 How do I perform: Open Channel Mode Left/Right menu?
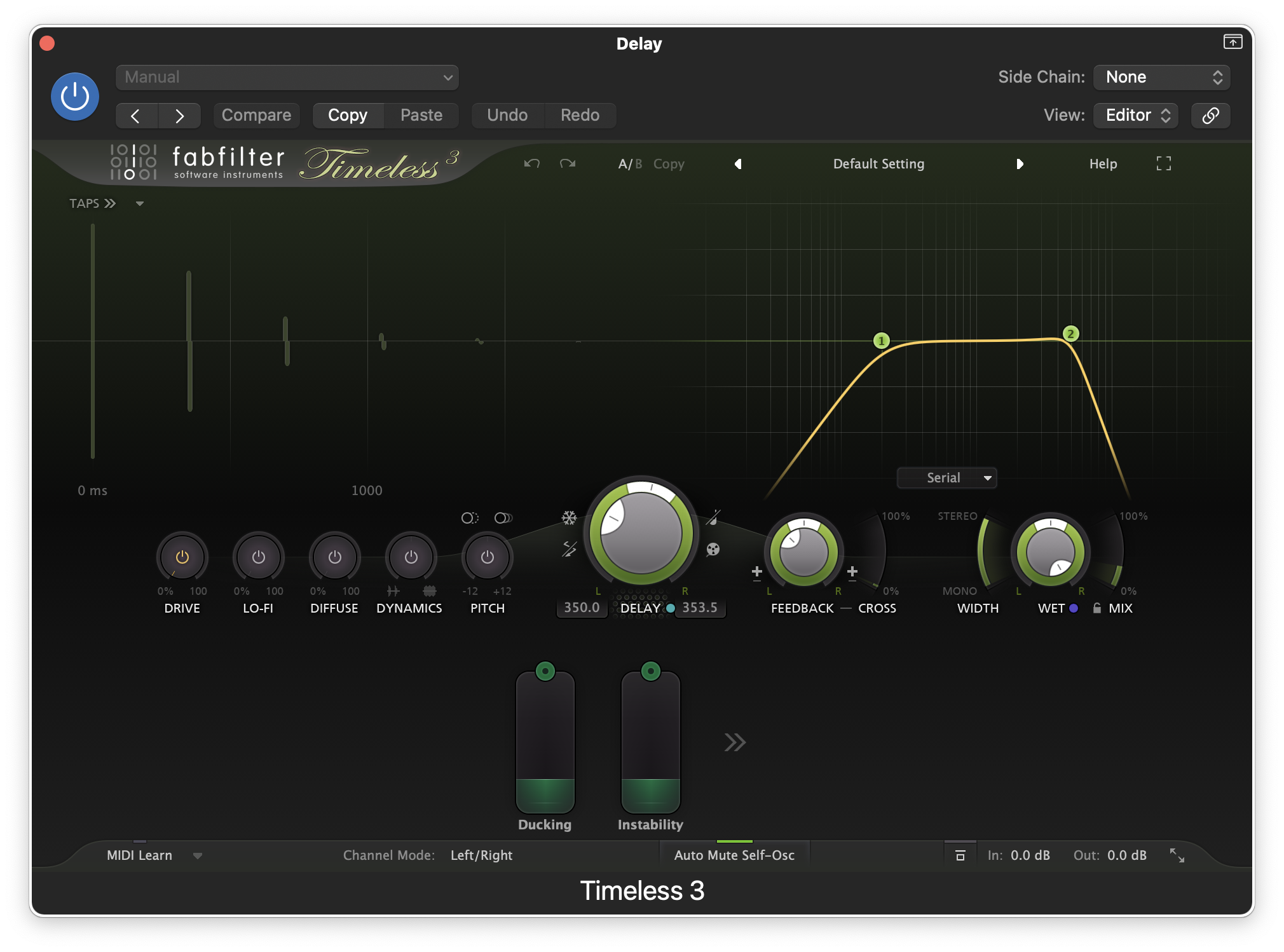[x=481, y=855]
